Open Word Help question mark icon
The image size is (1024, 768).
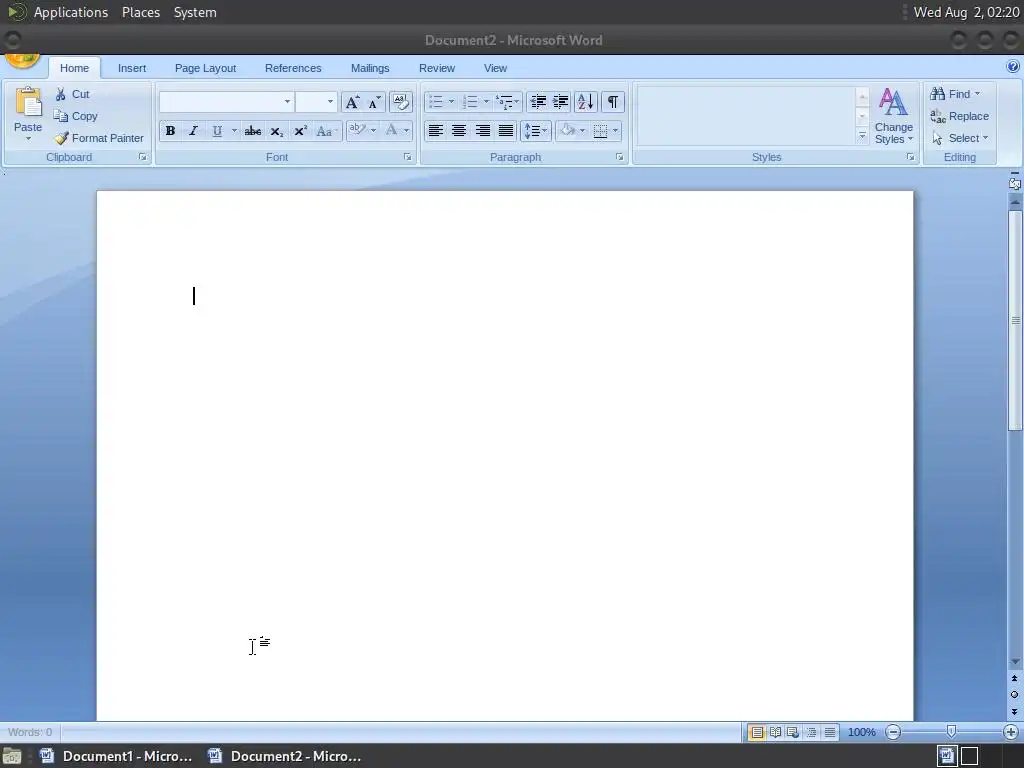pyautogui.click(x=1013, y=67)
